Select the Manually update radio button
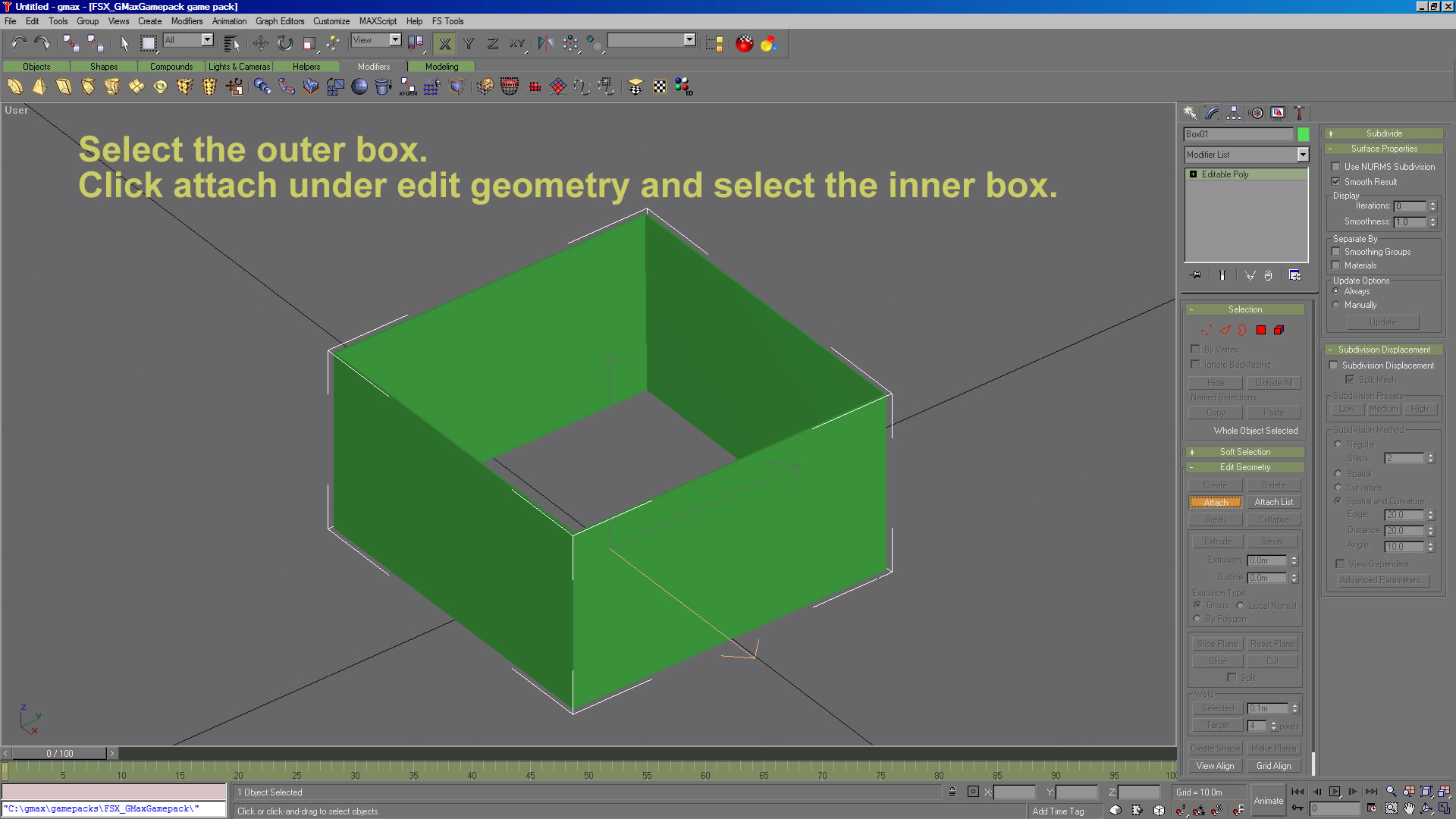 (x=1336, y=305)
